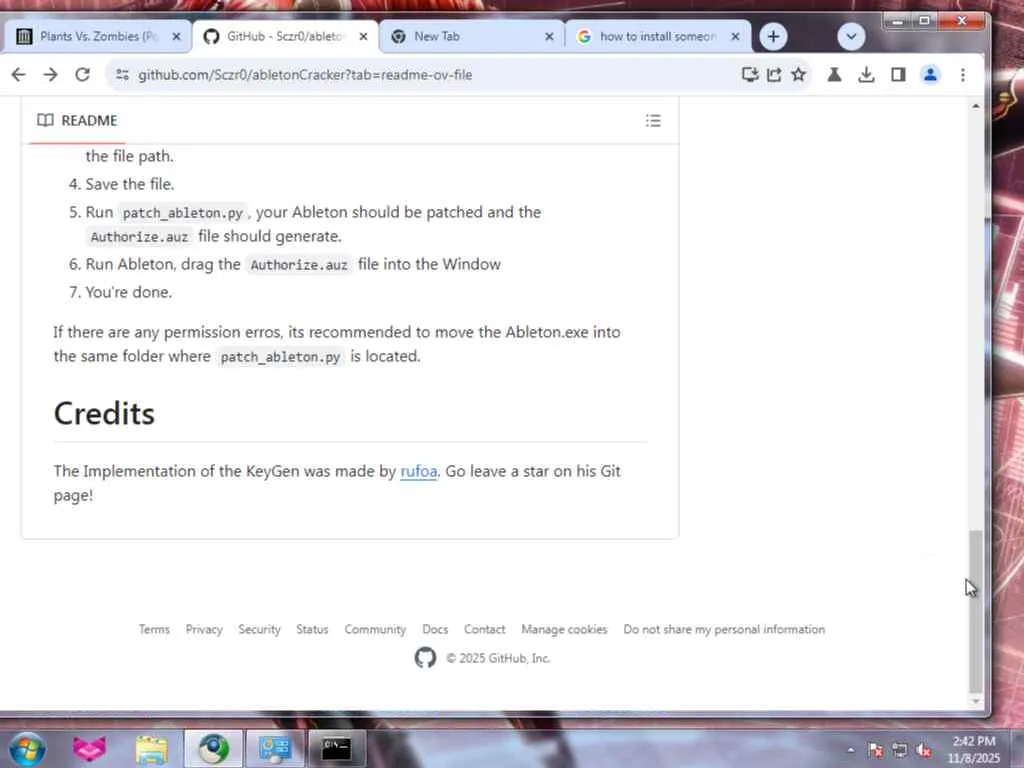Open the Contact footer link
This screenshot has height=768, width=1024.
485,629
